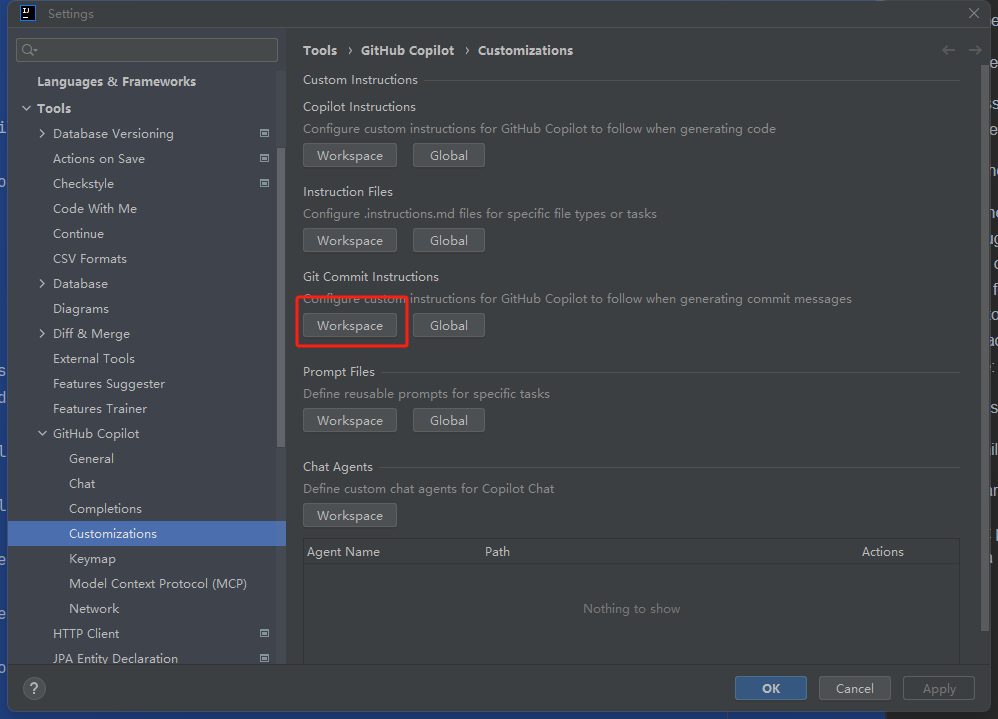Select External Tools settings
Image resolution: width=998 pixels, height=719 pixels.
tap(94, 358)
